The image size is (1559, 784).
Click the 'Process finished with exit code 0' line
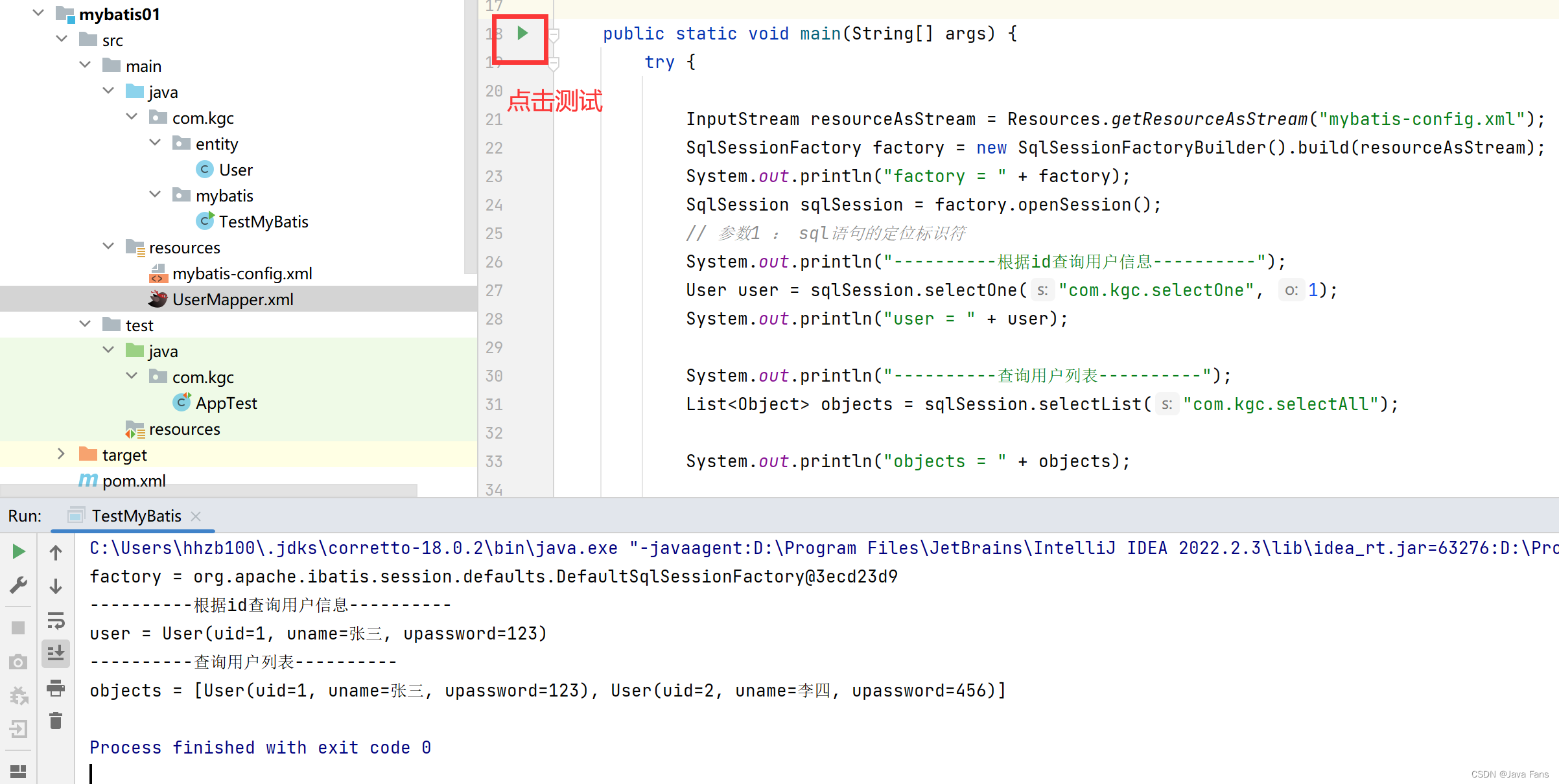[x=261, y=748]
